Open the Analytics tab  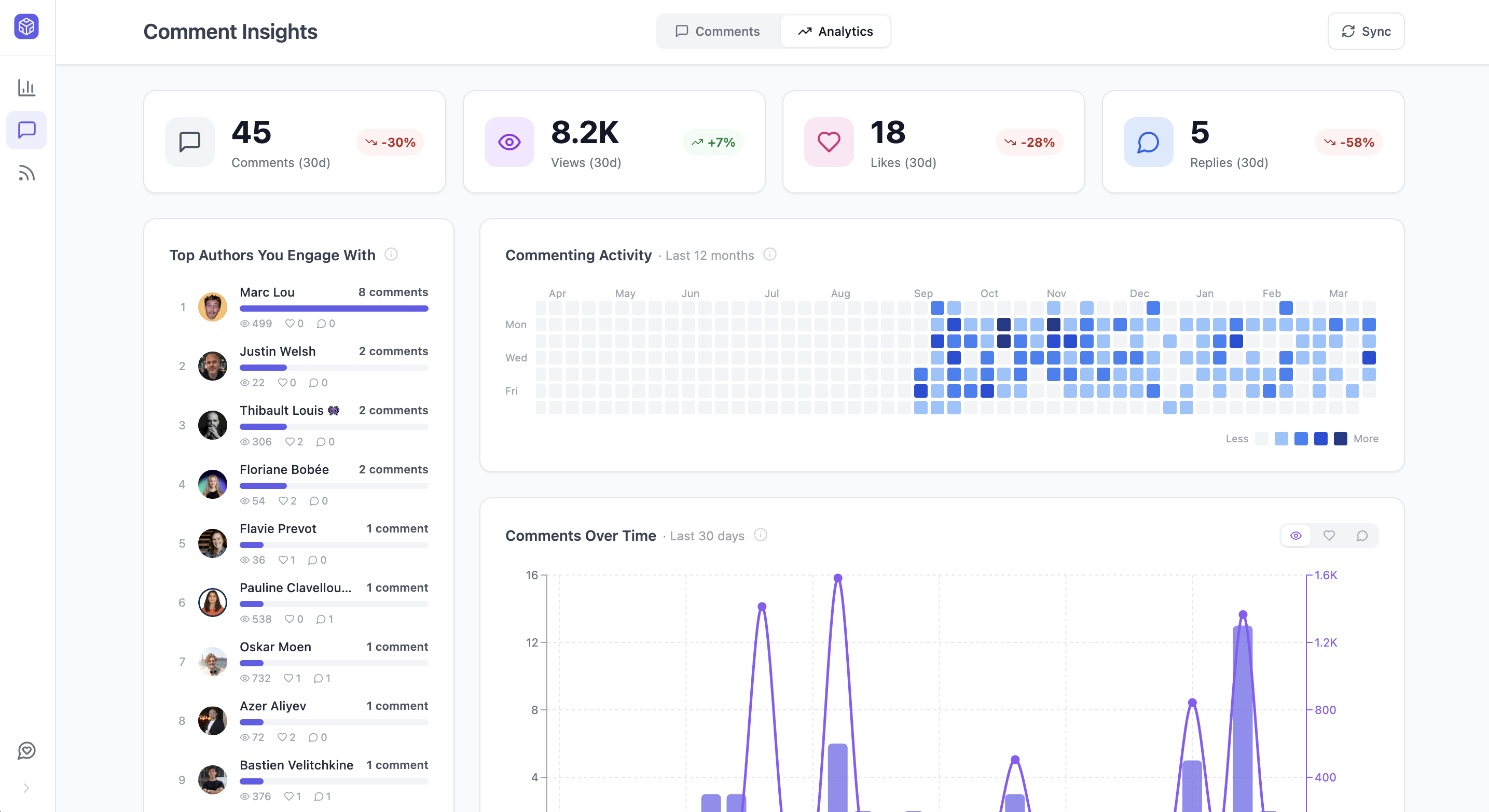836,31
